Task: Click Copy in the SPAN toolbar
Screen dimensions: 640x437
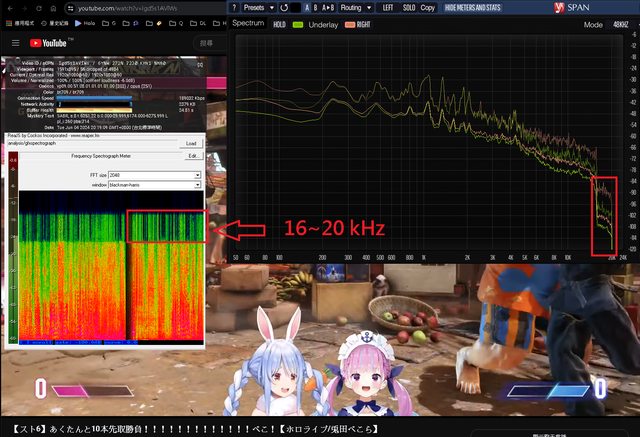Action: 427,7
